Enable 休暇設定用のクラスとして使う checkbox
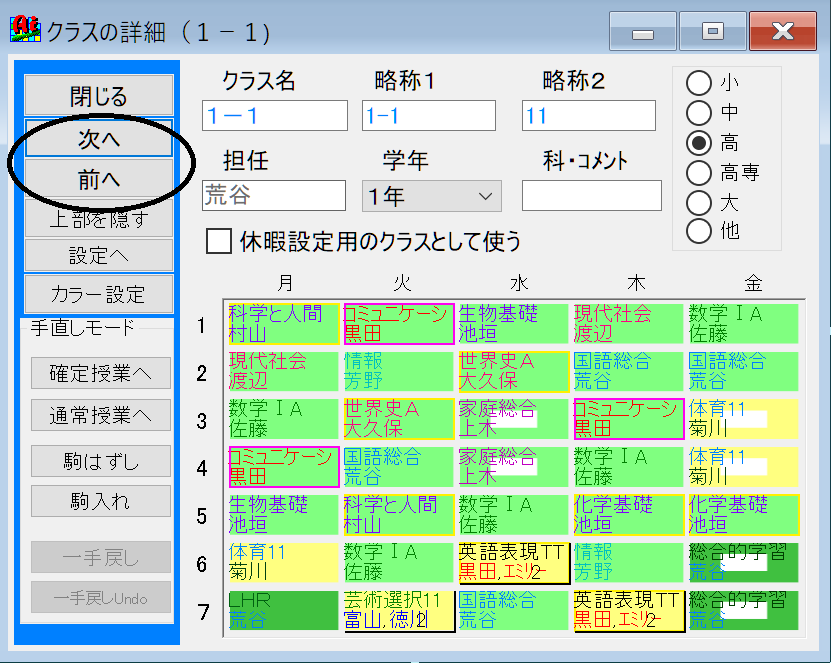Image resolution: width=831 pixels, height=663 pixels. click(219, 241)
